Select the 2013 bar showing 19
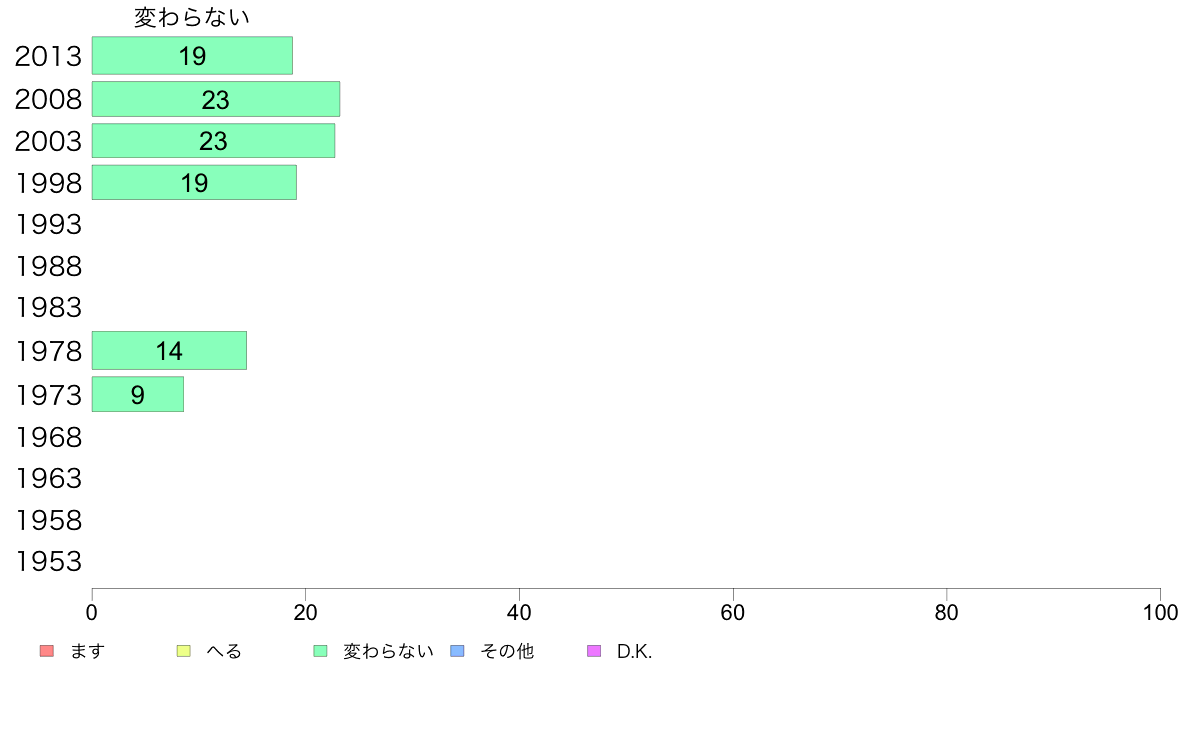The height and width of the screenshot is (736, 1188). point(192,55)
